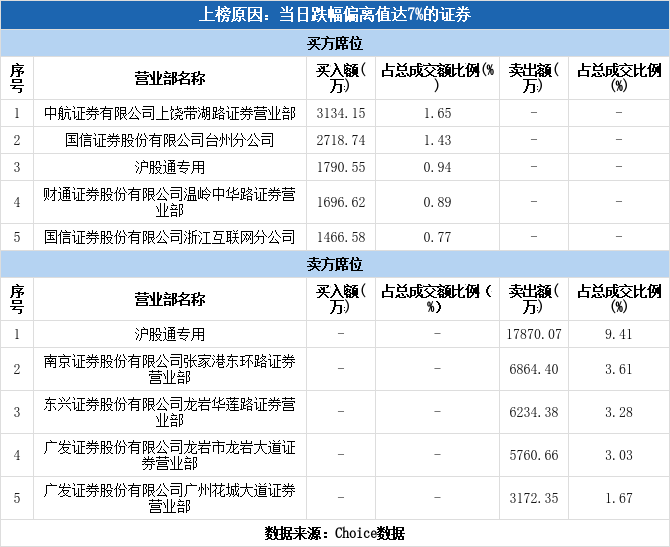The height and width of the screenshot is (547, 670).
Task: Select sell amount 6864.40
Action: [x=534, y=369]
